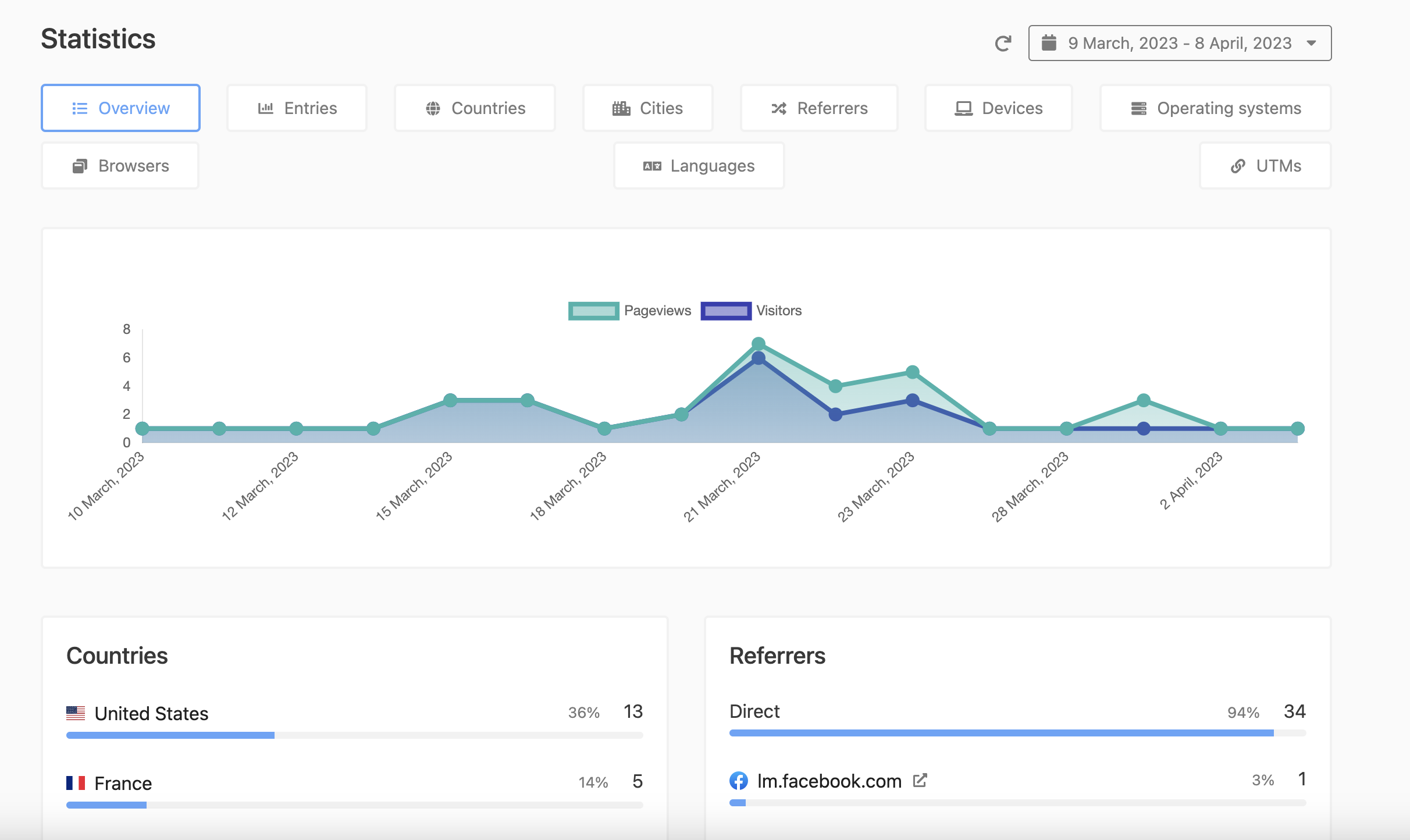Expand the 9 March – 8 April date selector
The image size is (1410, 840).
tap(1179, 43)
